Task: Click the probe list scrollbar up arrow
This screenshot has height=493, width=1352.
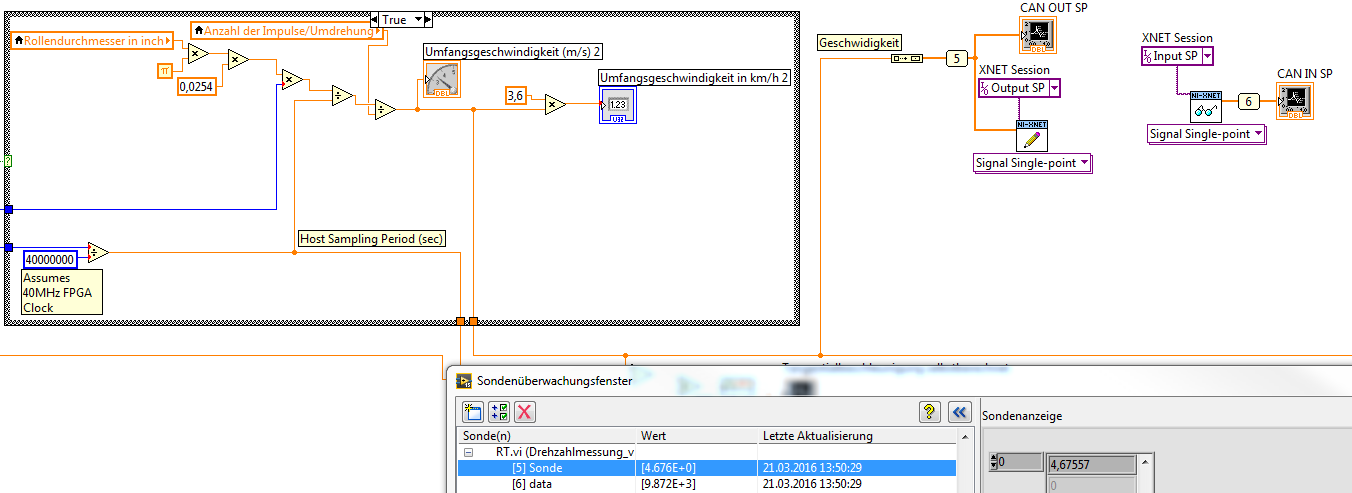Action: pos(964,437)
